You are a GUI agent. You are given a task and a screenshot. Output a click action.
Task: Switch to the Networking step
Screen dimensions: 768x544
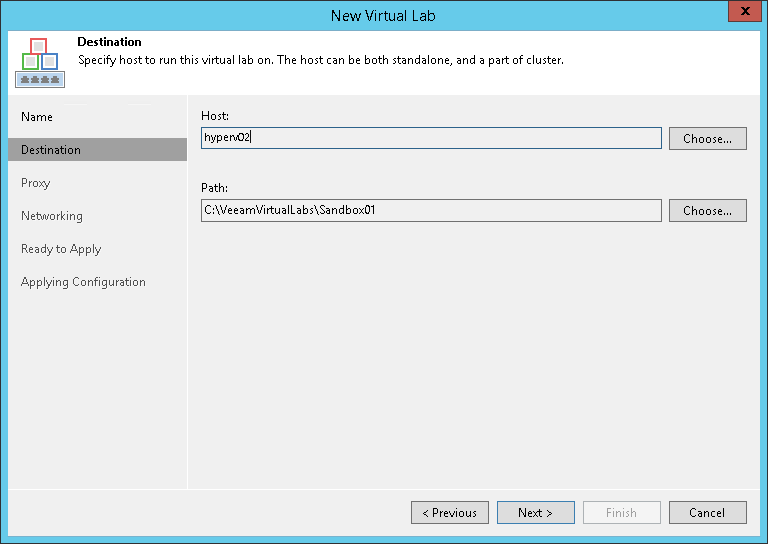pyautogui.click(x=52, y=216)
